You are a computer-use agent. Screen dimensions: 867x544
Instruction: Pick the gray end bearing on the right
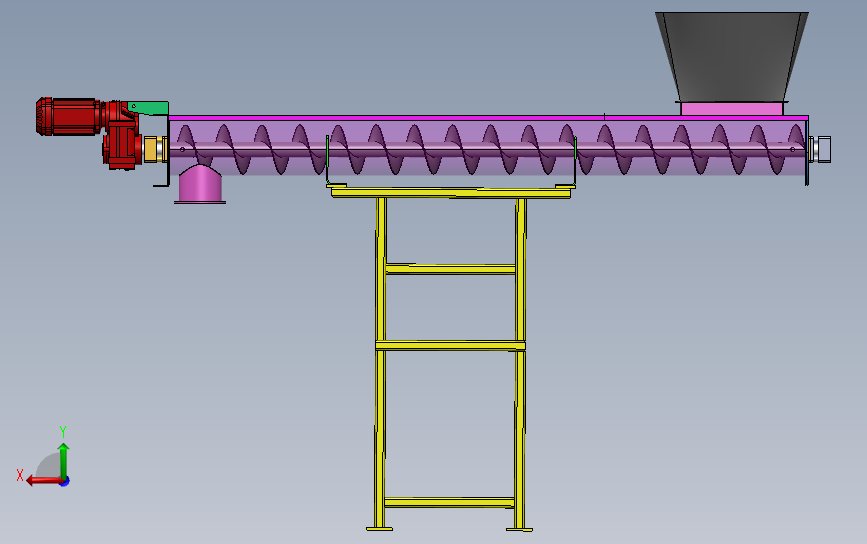click(821, 149)
